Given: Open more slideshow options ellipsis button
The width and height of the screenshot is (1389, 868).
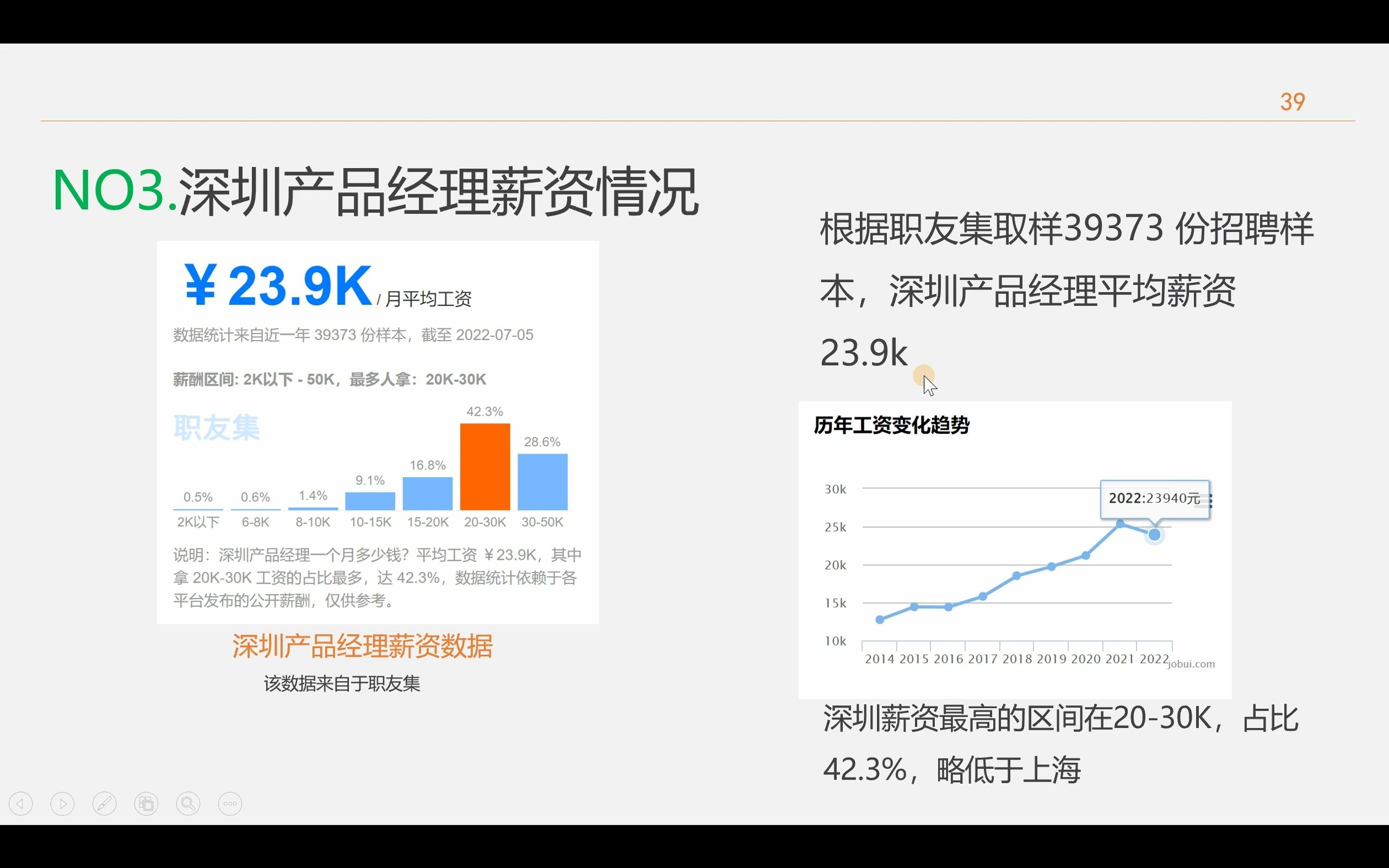Looking at the screenshot, I should point(230,803).
